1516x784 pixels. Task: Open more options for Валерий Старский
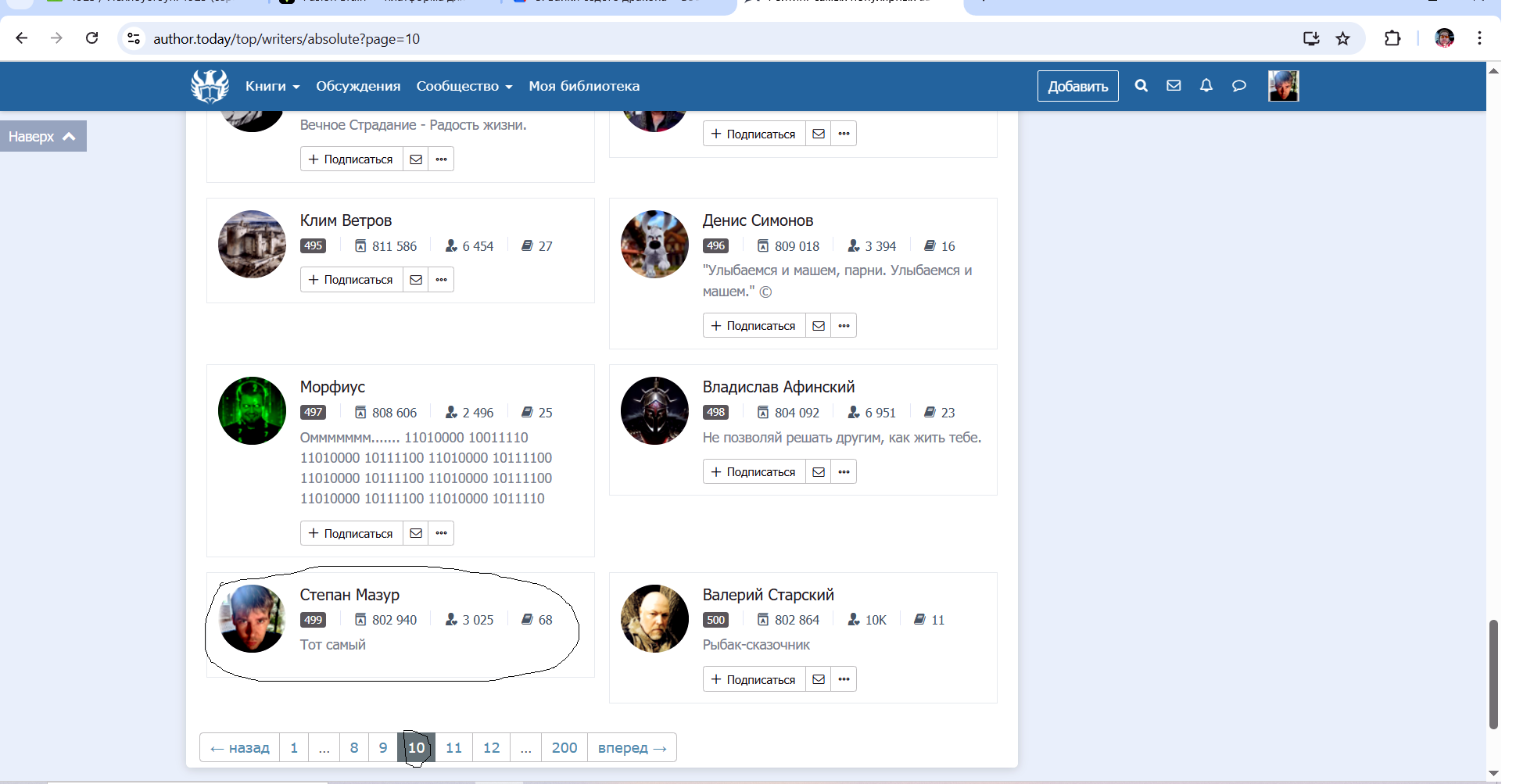point(844,679)
